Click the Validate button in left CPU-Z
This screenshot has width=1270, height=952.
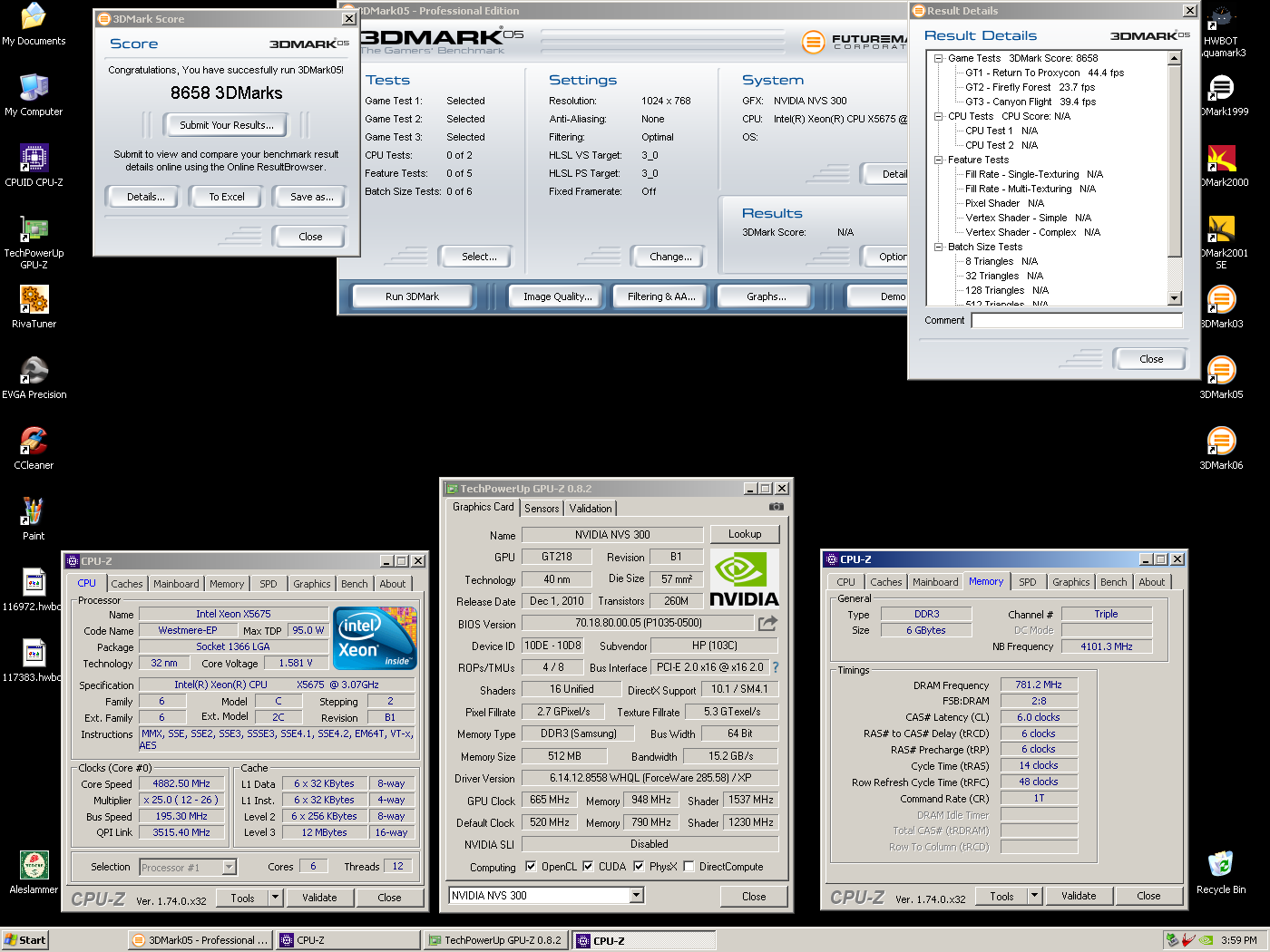click(319, 898)
